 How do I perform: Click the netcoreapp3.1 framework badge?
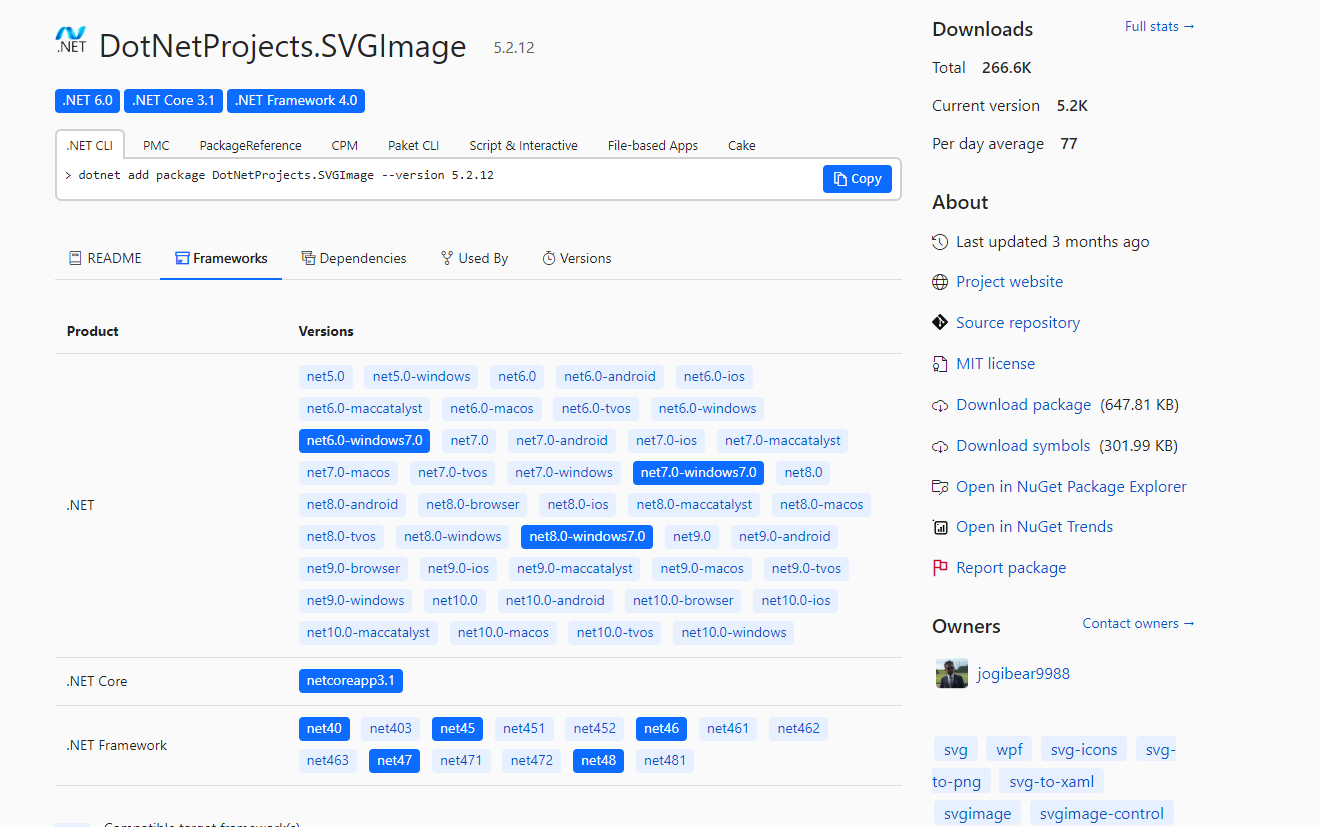[x=351, y=681]
